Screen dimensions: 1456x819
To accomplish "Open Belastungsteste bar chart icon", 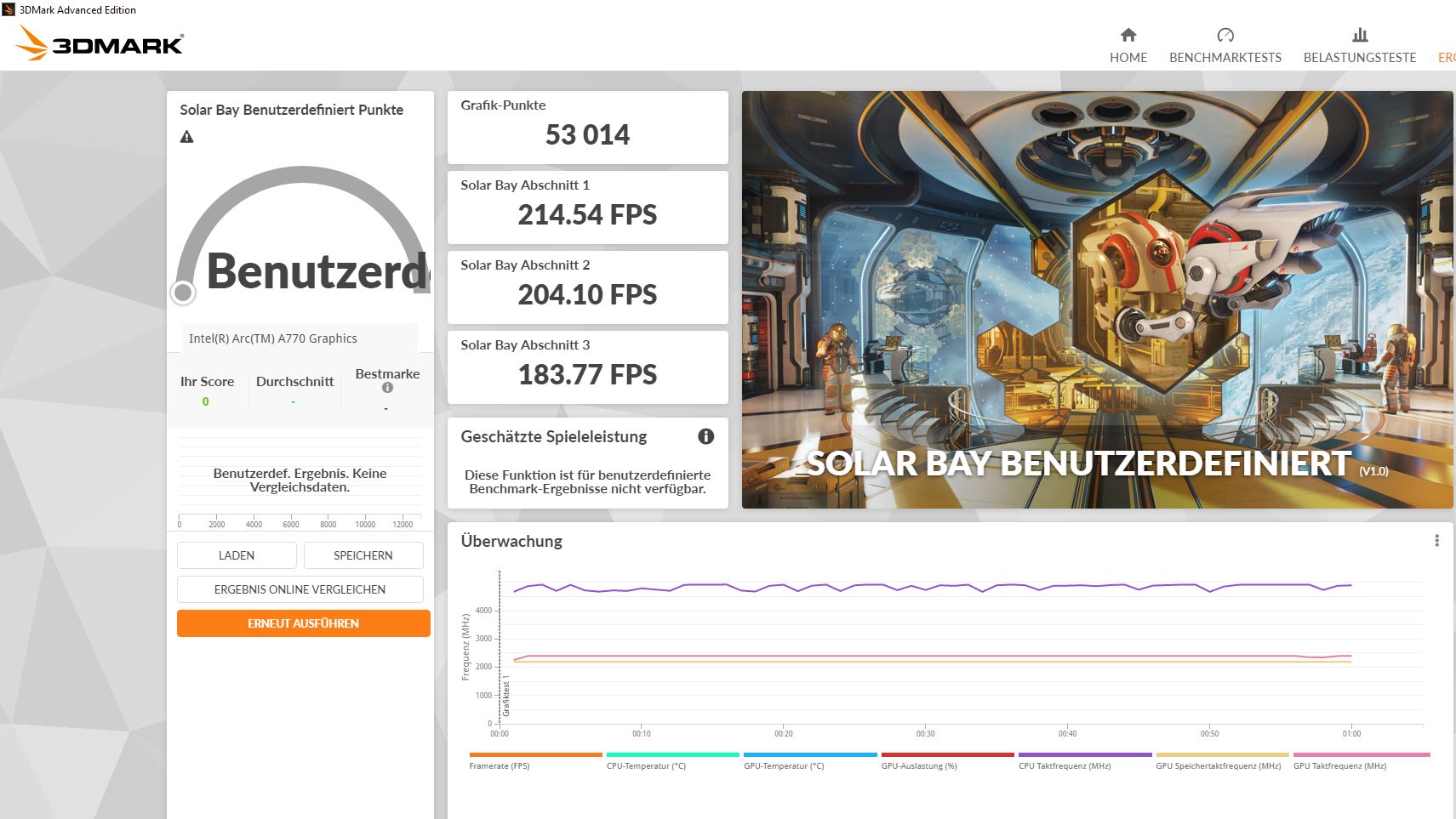I will point(1360,35).
